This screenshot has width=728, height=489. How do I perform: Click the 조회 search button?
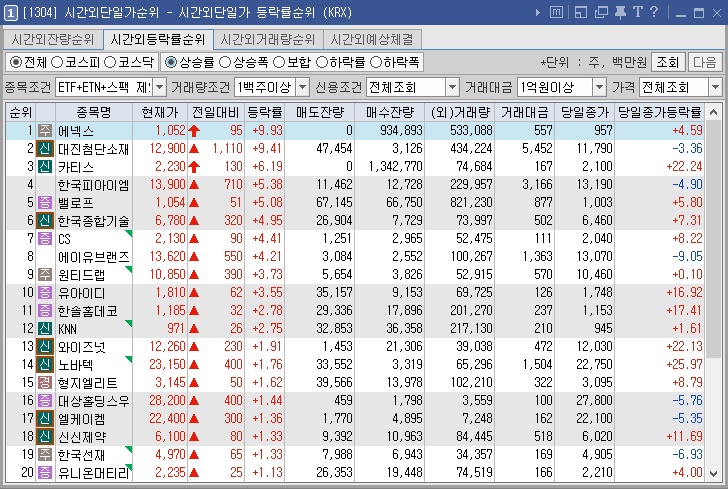pyautogui.click(x=668, y=62)
